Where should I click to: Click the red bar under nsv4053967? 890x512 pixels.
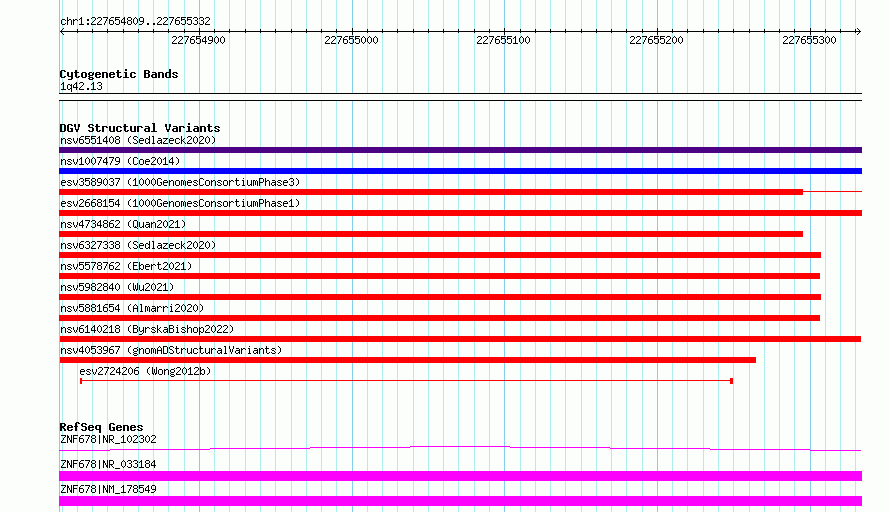point(408,360)
